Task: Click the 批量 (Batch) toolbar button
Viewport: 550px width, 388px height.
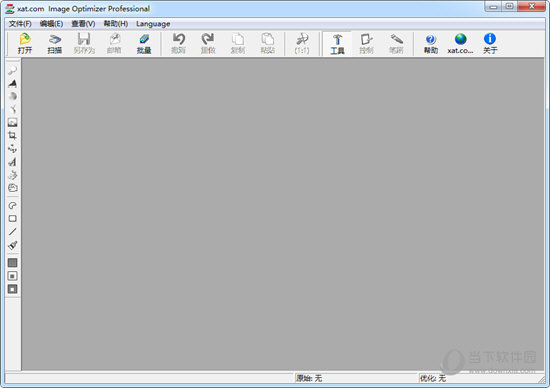Action: (144, 44)
